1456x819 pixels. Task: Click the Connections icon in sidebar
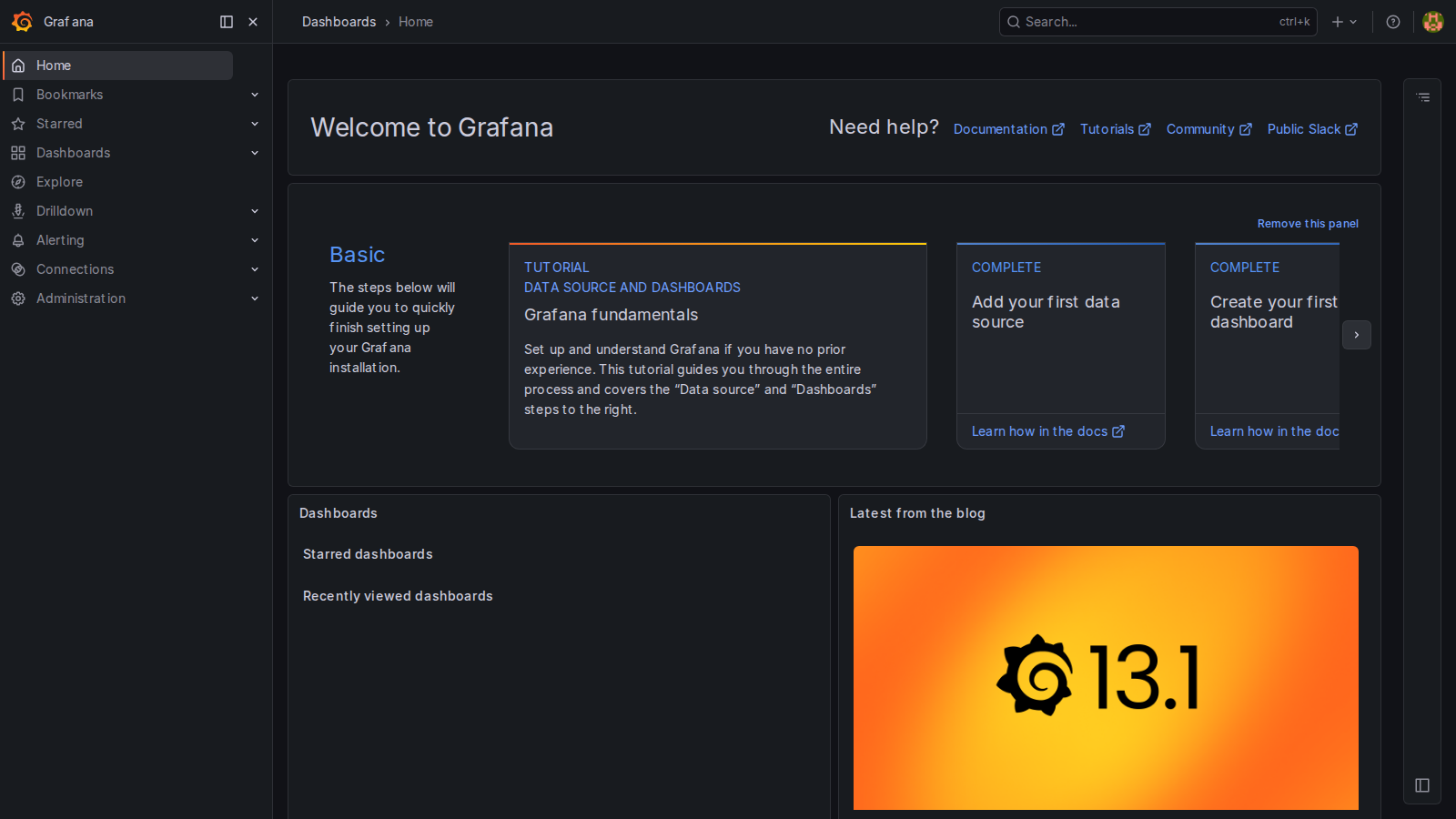18,269
